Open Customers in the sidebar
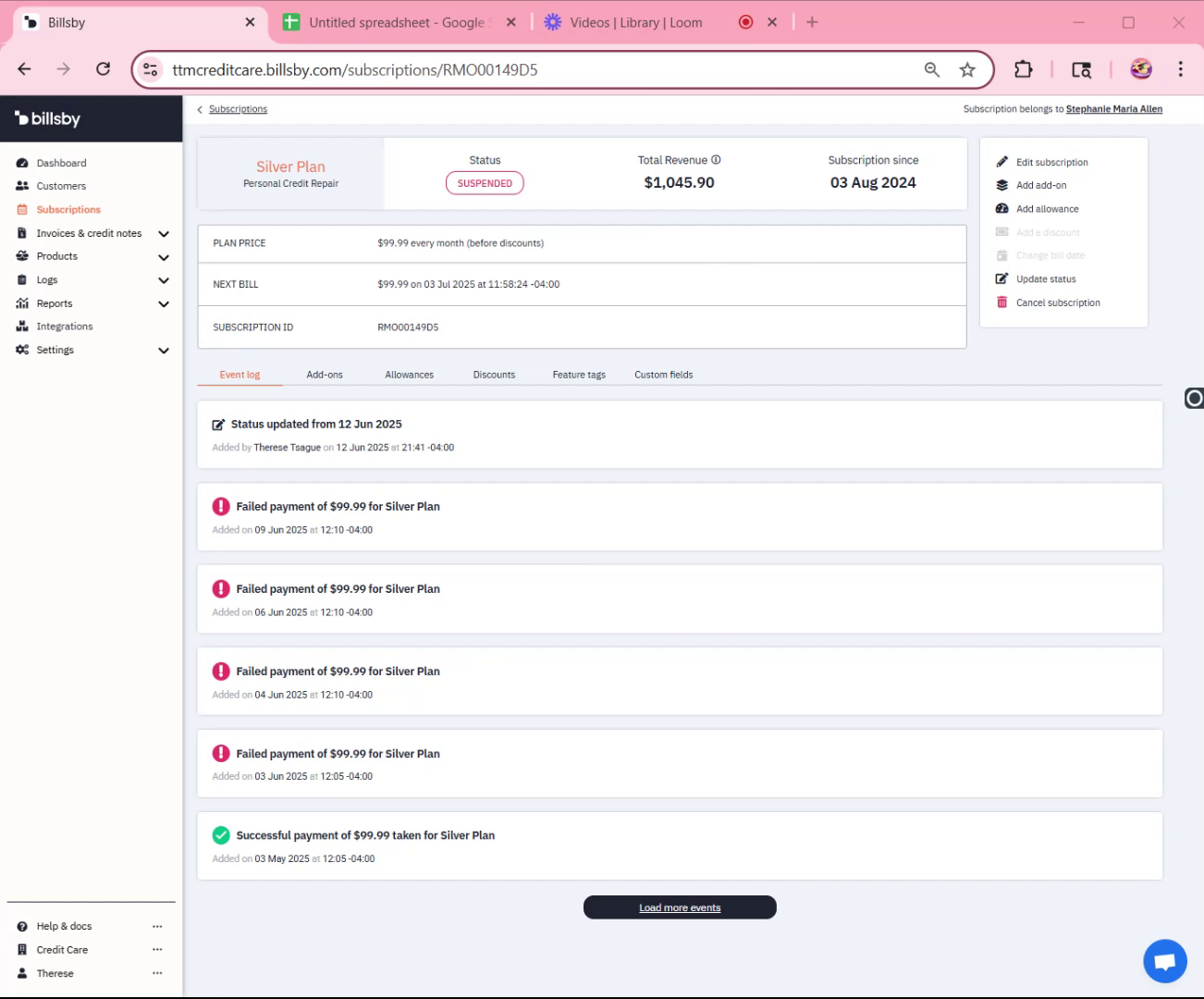This screenshot has height=999, width=1204. (61, 186)
